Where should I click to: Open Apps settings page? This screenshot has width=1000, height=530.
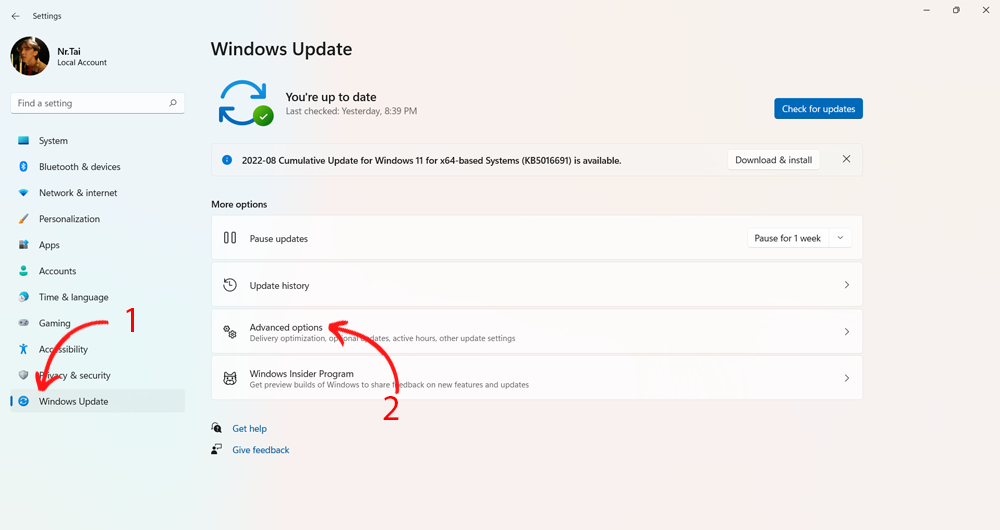98,245
